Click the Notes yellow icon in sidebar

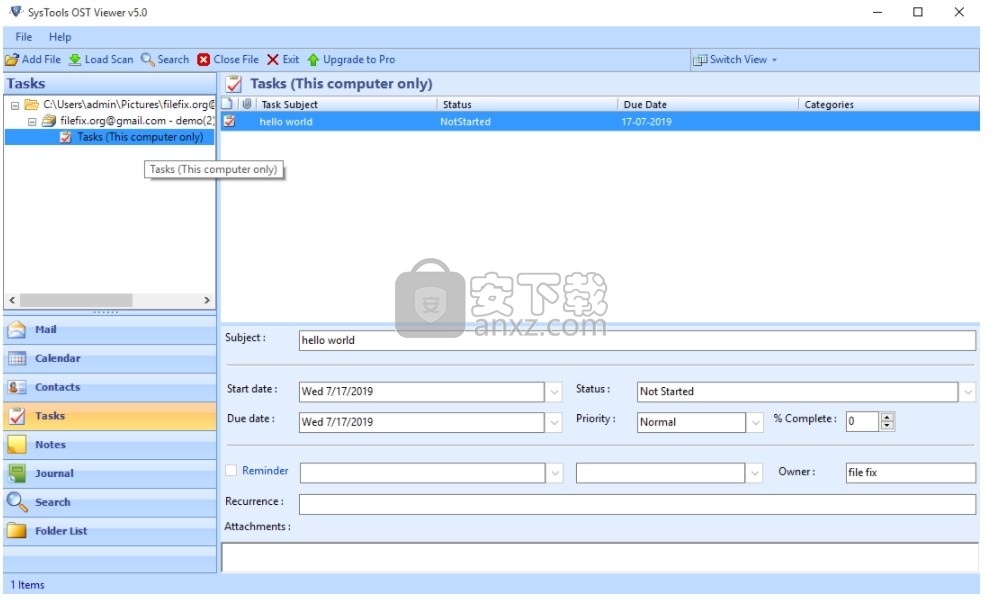[17, 445]
